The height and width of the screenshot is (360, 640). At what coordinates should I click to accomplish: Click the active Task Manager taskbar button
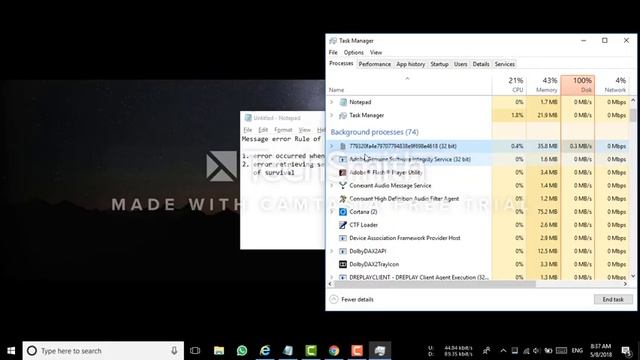click(380, 351)
